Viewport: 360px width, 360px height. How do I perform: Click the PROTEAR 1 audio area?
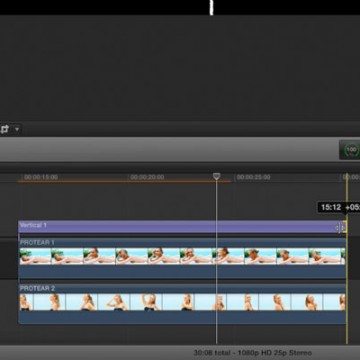tap(182, 272)
